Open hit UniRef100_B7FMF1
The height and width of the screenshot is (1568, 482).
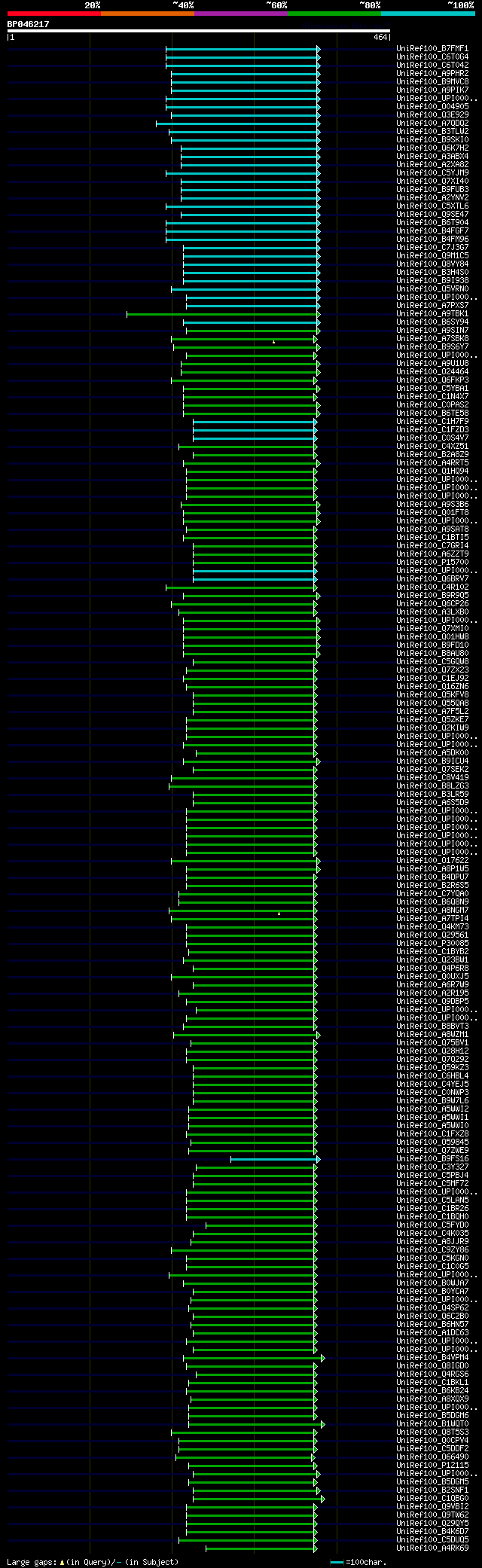pyautogui.click(x=432, y=49)
